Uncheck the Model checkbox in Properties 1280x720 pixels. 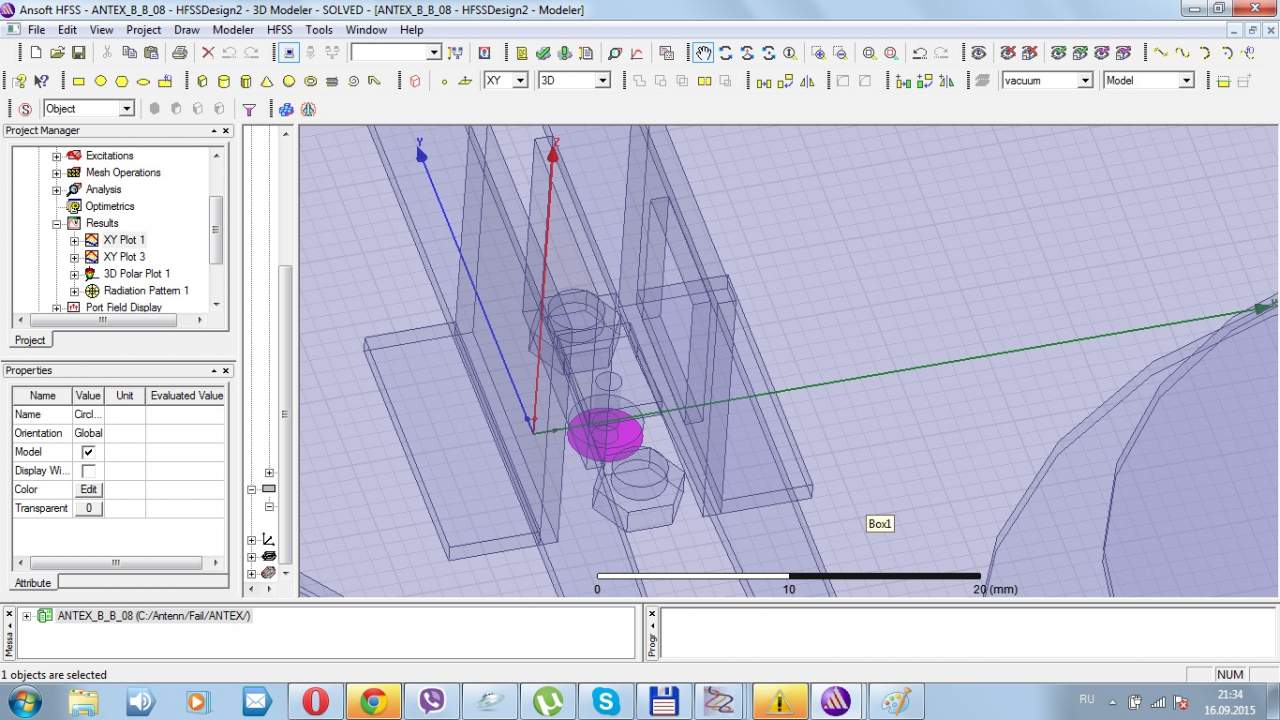(88, 452)
